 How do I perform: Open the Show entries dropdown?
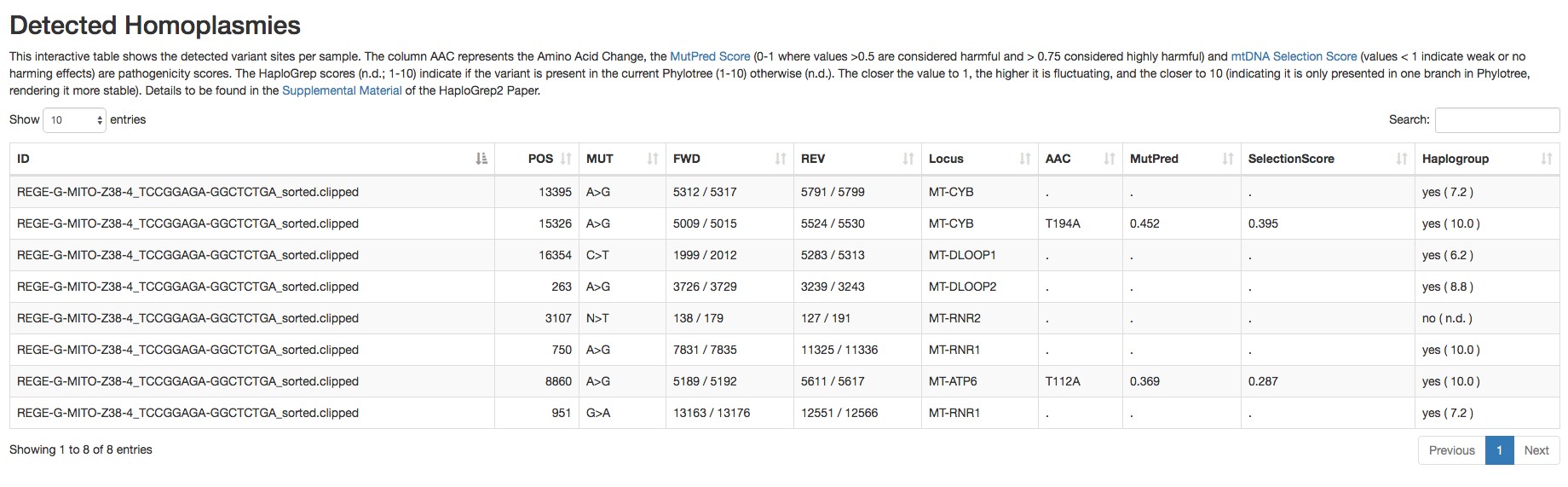tap(74, 120)
